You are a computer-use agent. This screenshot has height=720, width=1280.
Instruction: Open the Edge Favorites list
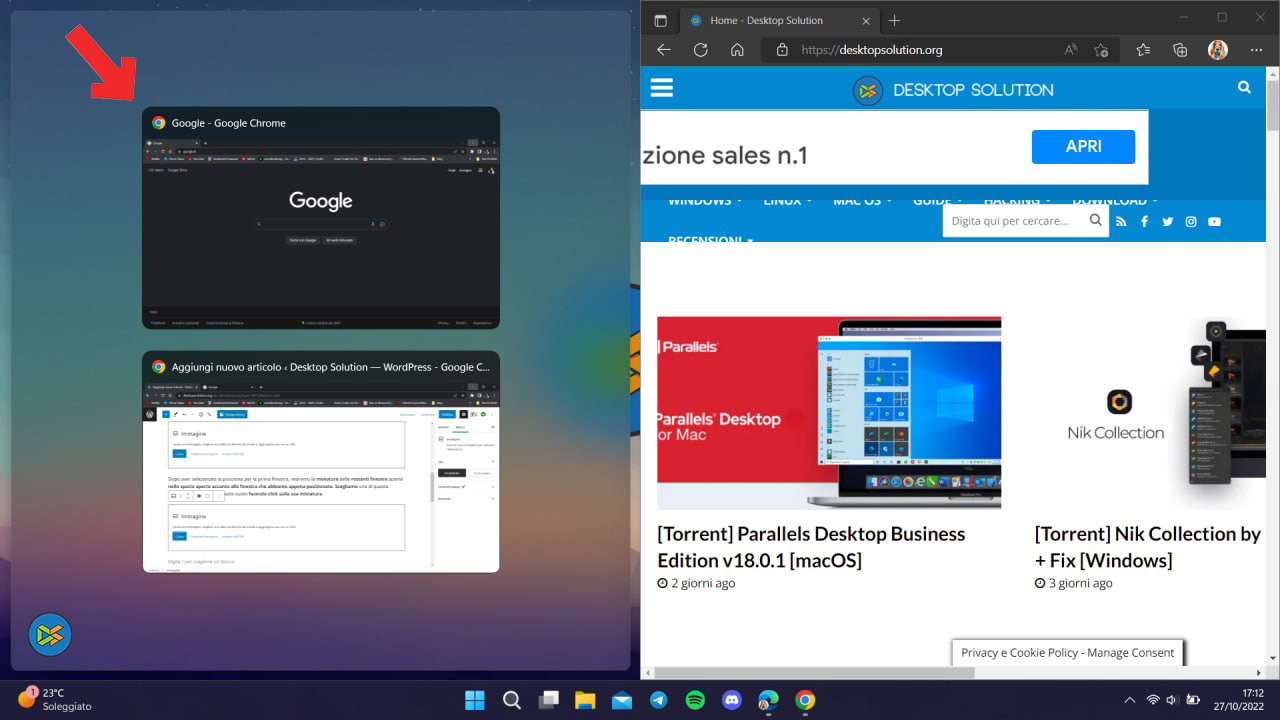point(1144,50)
